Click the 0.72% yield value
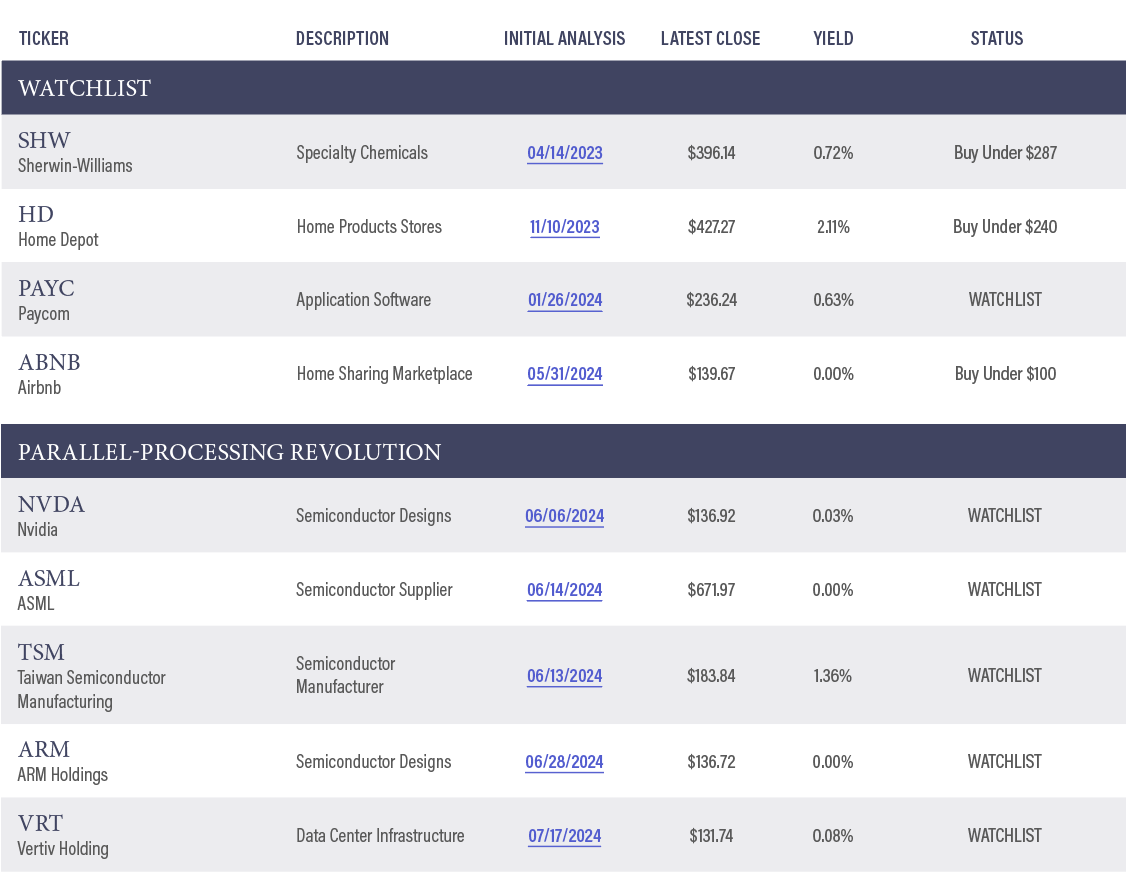This screenshot has width=1126, height=876. coord(833,153)
